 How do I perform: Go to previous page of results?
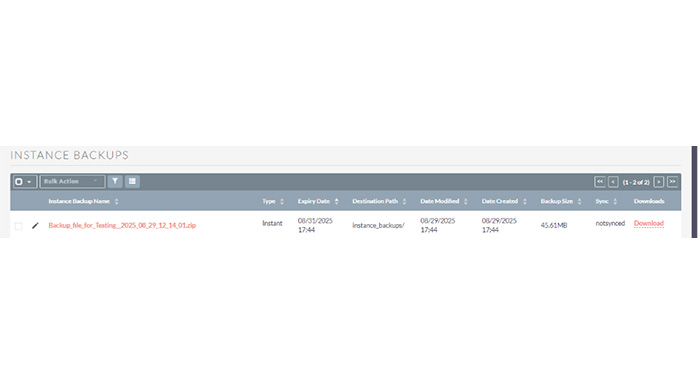pos(613,182)
